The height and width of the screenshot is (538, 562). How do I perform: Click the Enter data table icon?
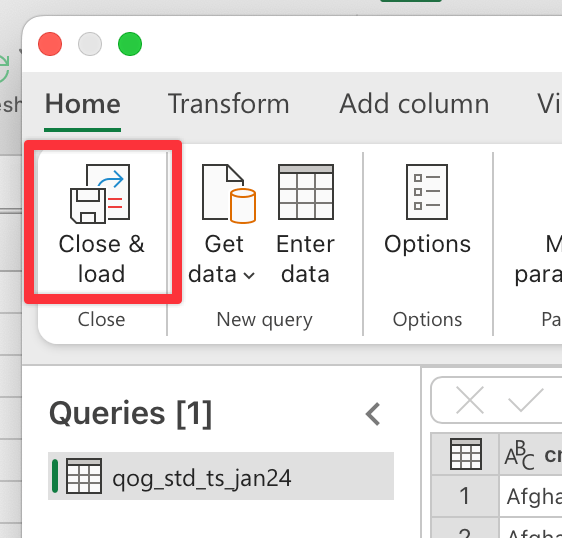tap(306, 192)
